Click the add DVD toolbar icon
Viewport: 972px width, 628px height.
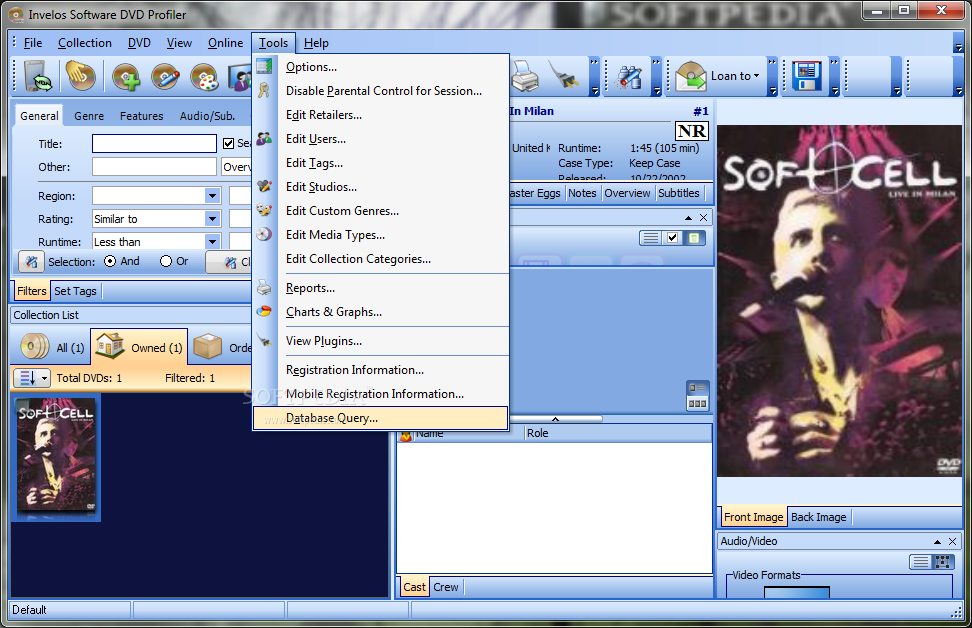point(126,77)
